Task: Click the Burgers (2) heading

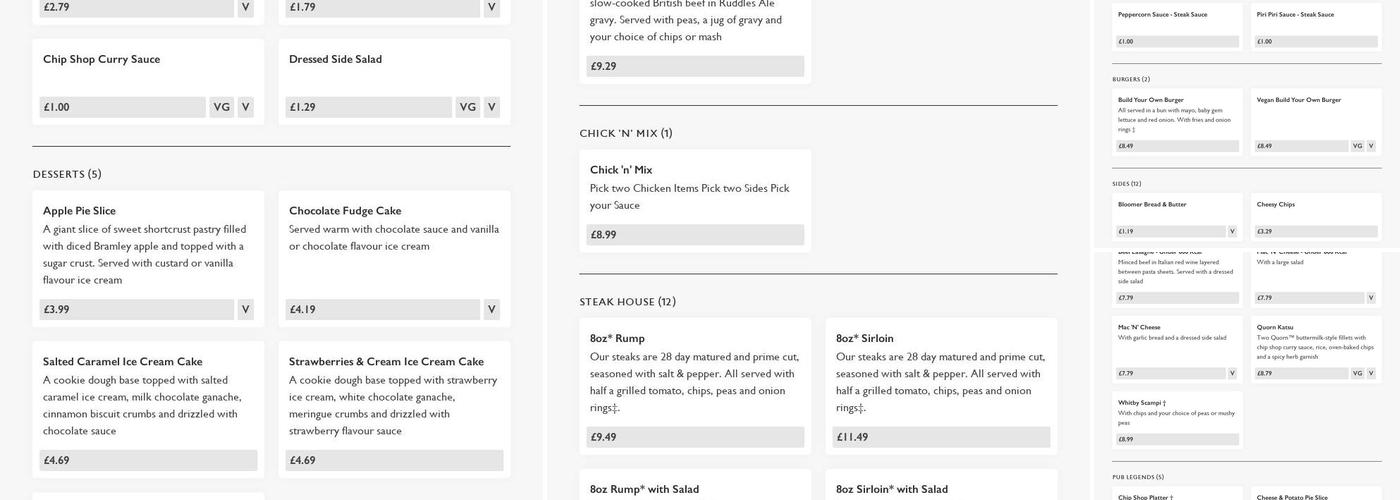Action: [x=1131, y=79]
